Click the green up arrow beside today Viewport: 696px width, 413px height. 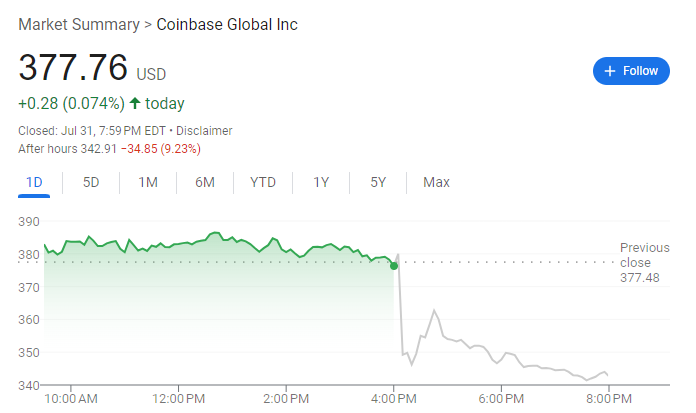[135, 103]
